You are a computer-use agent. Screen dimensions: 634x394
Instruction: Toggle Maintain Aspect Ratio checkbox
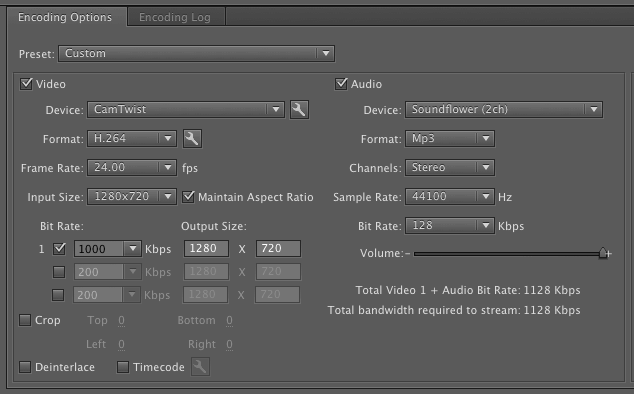[x=188, y=197]
